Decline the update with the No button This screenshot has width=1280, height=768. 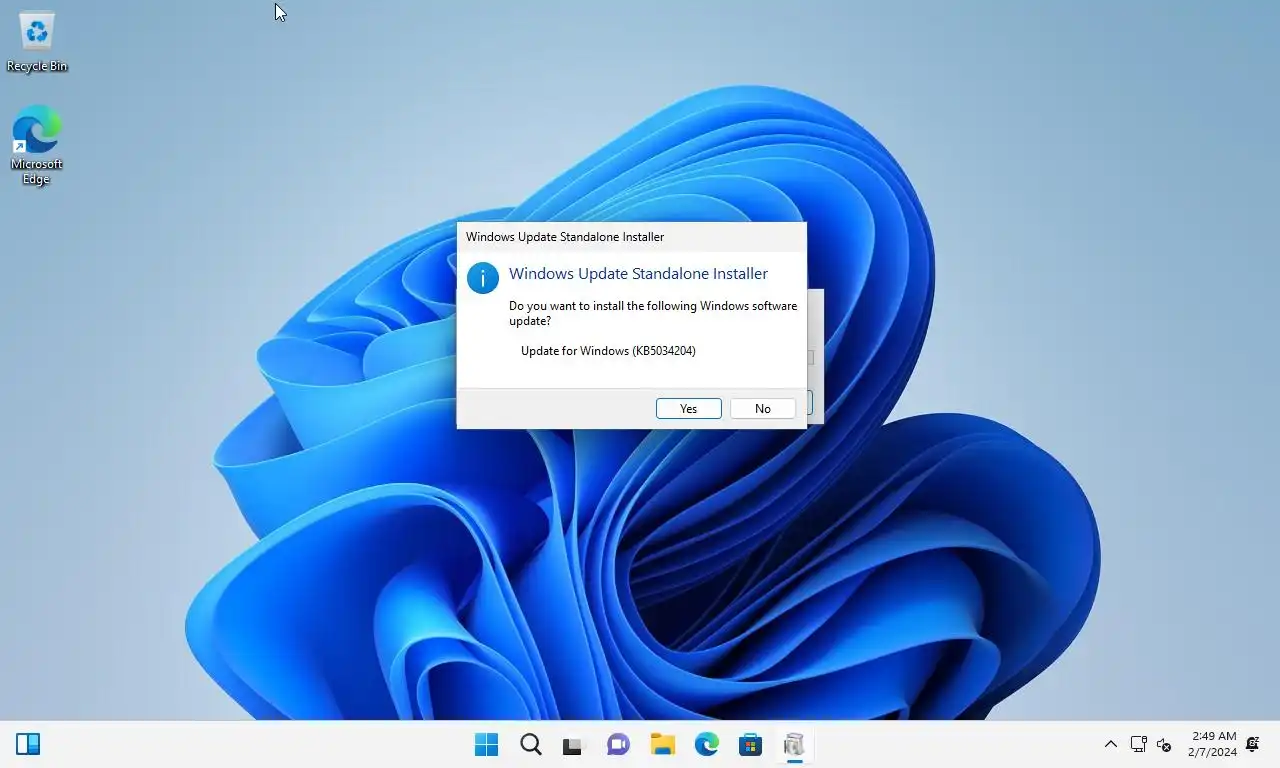click(763, 408)
